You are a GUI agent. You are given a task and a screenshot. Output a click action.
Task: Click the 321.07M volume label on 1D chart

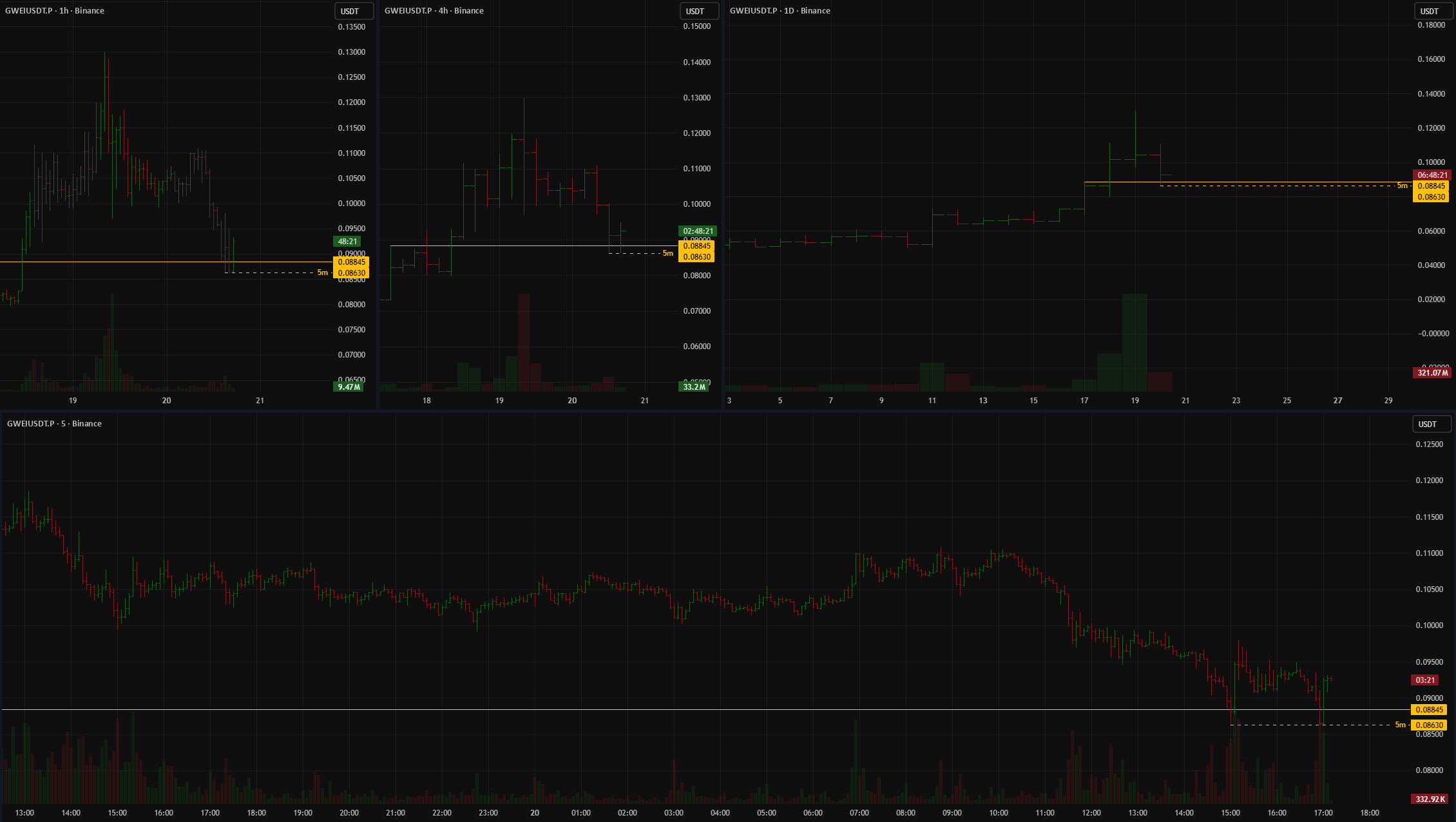pos(1432,373)
